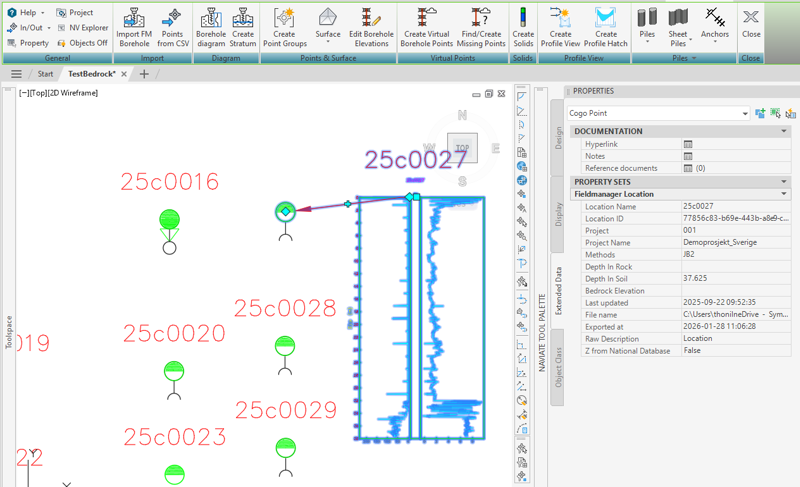Collapse the DOCUMENTATION section
This screenshot has width=800, height=487.
tap(784, 131)
